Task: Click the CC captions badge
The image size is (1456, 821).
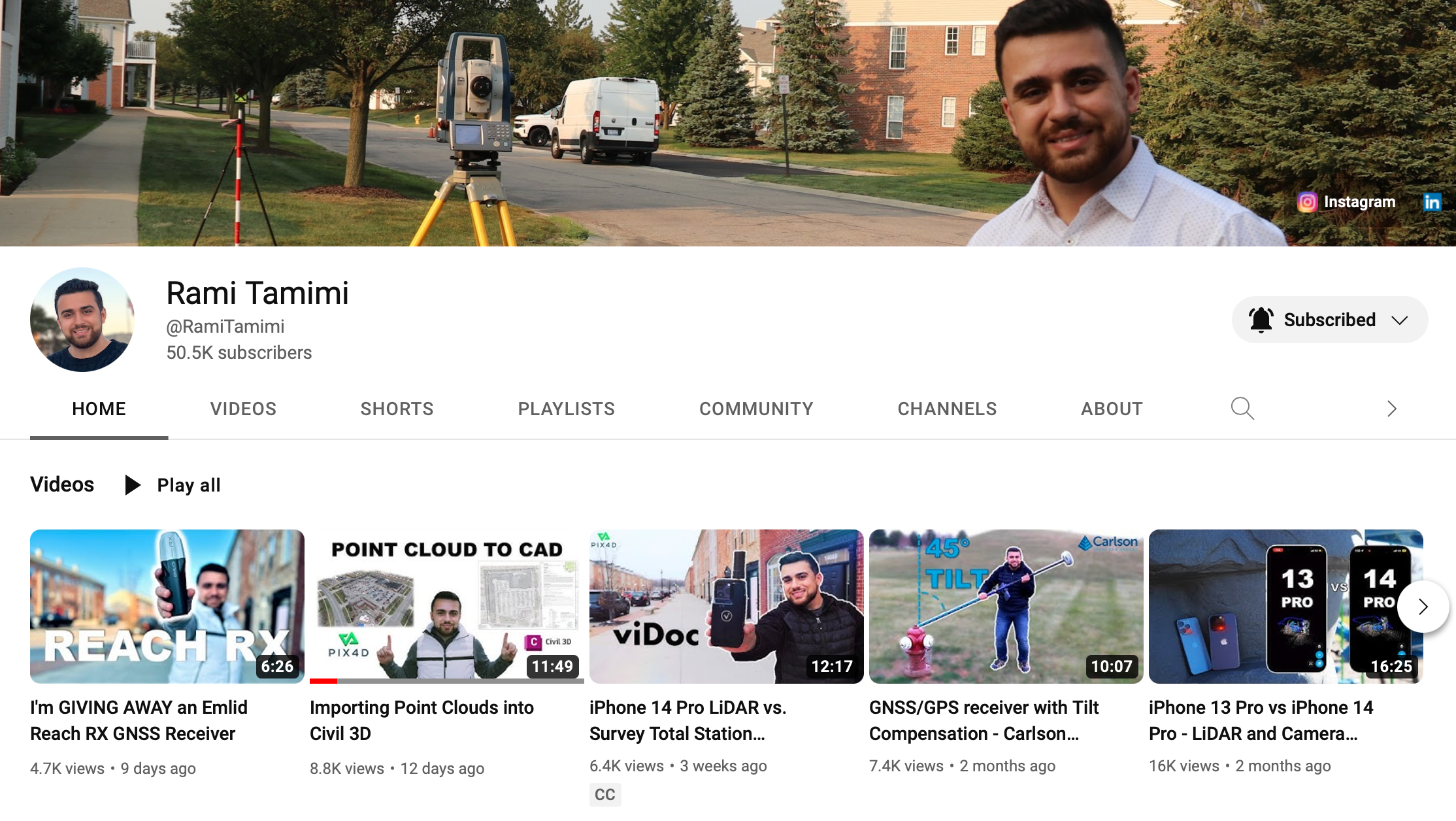Action: (605, 795)
